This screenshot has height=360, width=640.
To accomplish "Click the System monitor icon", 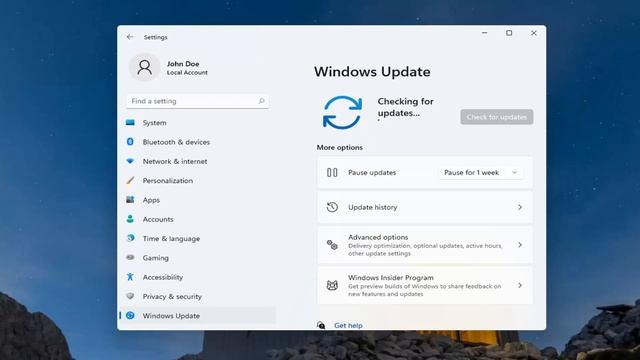I will point(130,122).
